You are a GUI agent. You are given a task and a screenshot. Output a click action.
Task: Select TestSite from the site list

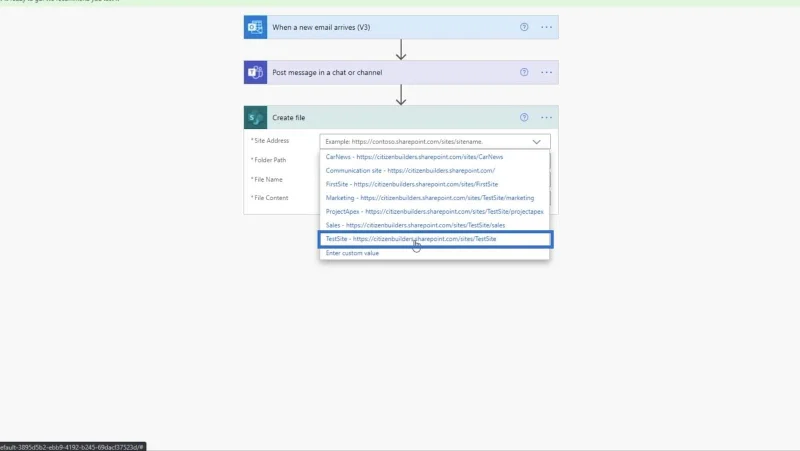pos(435,239)
